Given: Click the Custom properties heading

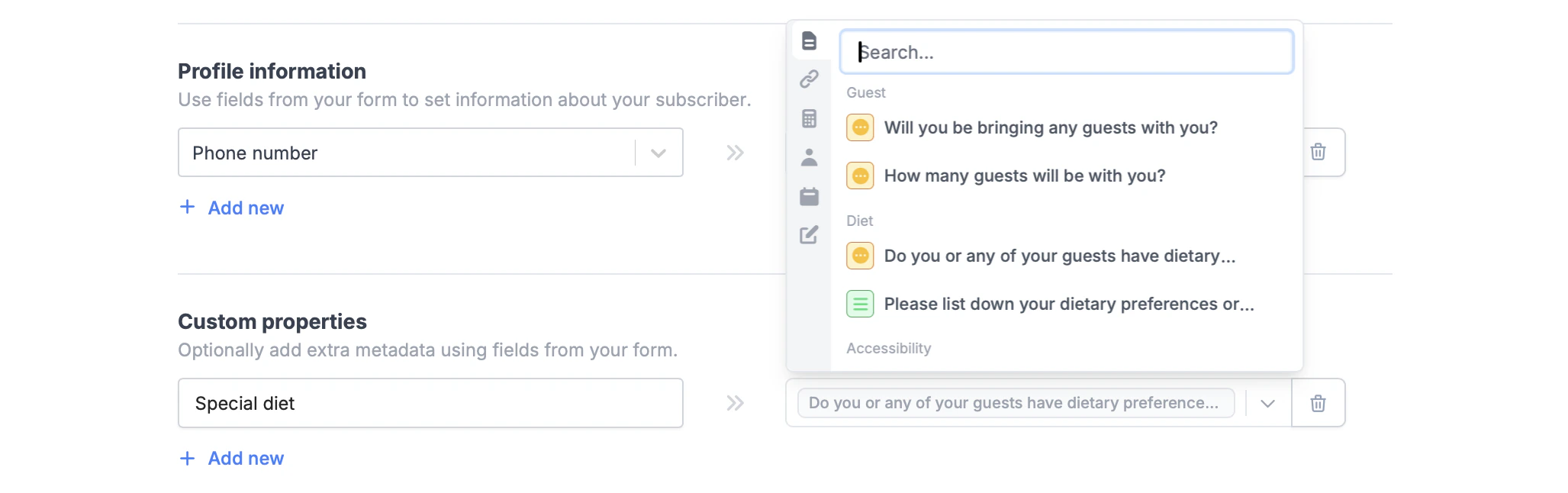Looking at the screenshot, I should pyautogui.click(x=272, y=321).
